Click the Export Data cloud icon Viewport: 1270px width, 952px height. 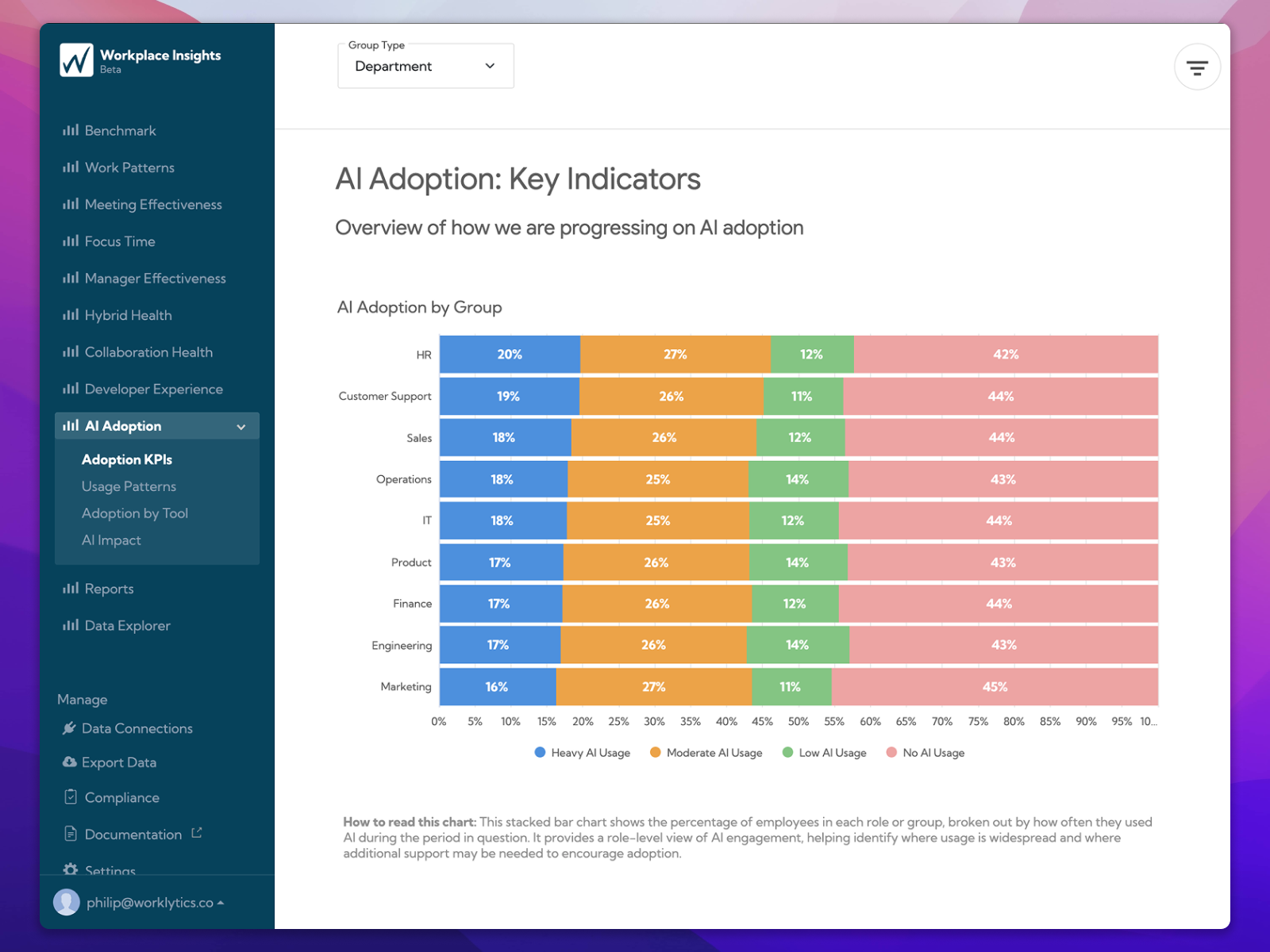click(70, 762)
